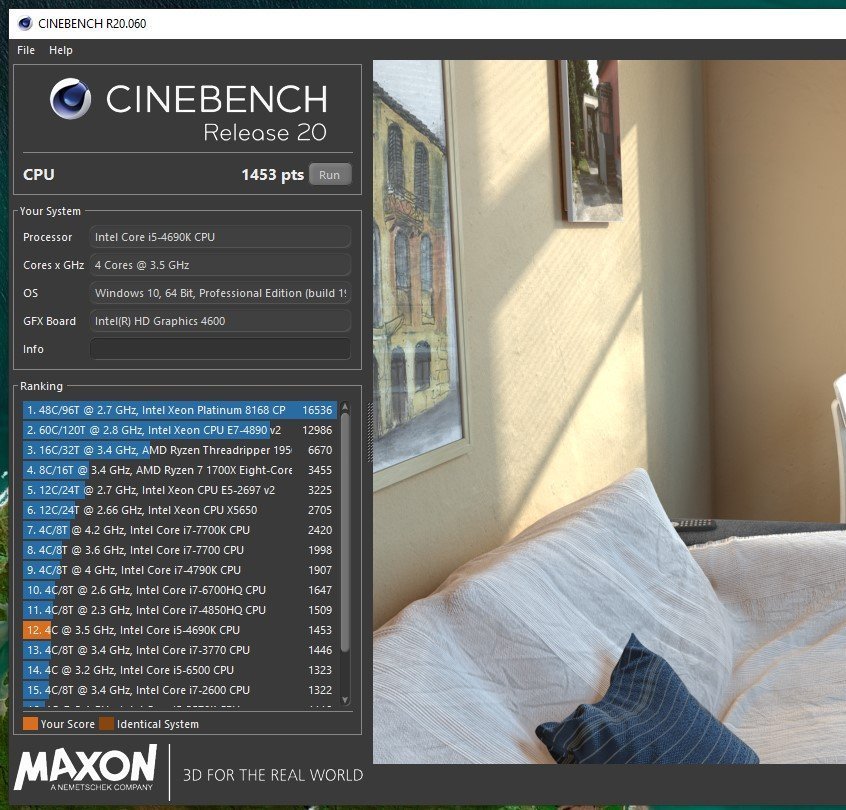
Task: Click the Cinebench sphere logo
Action: pyautogui.click(x=71, y=99)
